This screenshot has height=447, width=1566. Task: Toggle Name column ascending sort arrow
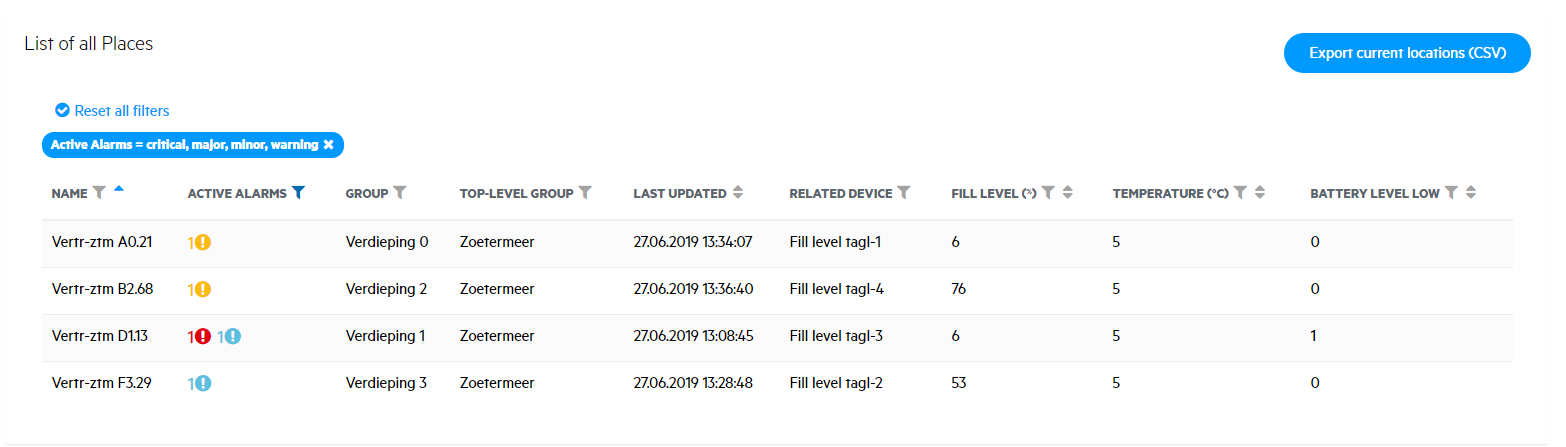coord(119,189)
